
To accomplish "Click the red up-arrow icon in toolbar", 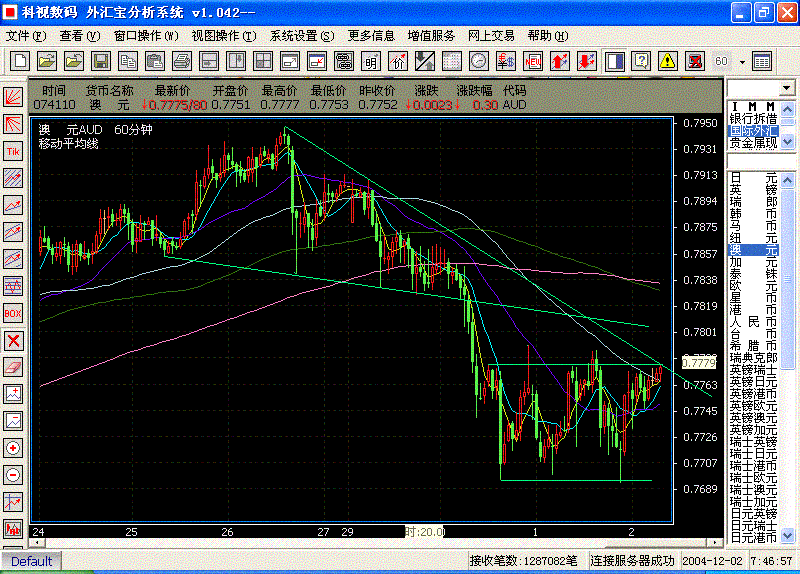I will [560, 61].
